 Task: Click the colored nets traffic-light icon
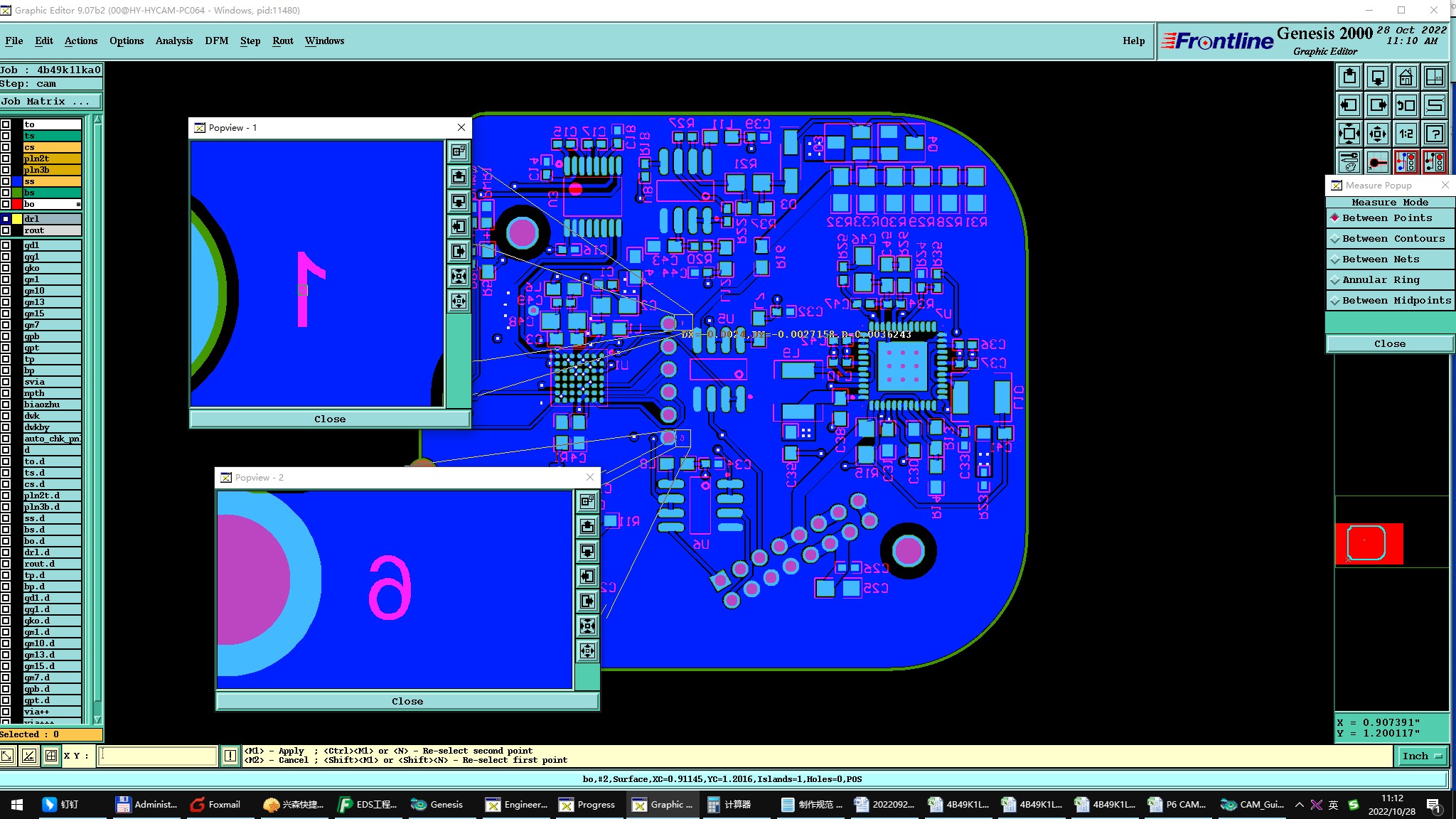pyautogui.click(x=1406, y=162)
